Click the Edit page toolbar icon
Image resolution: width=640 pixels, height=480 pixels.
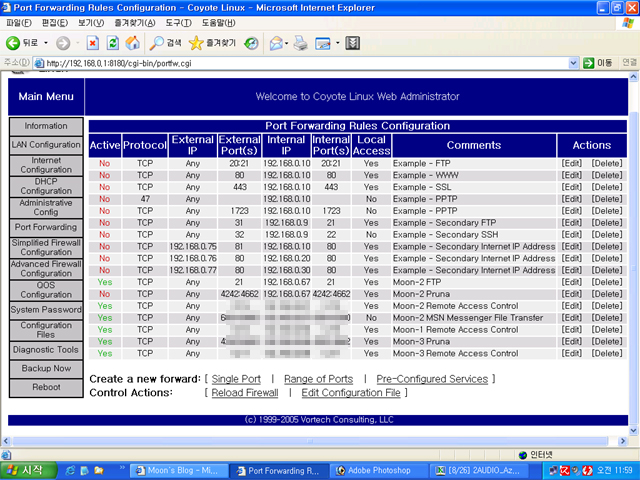[323, 43]
